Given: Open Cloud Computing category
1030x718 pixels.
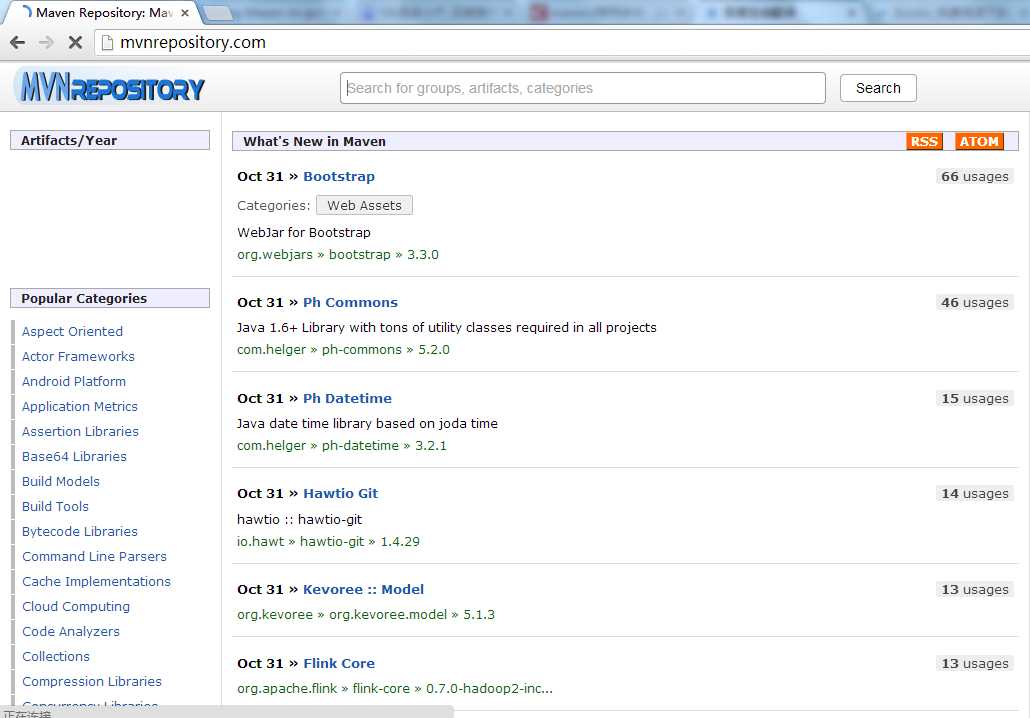Looking at the screenshot, I should tap(76, 606).
